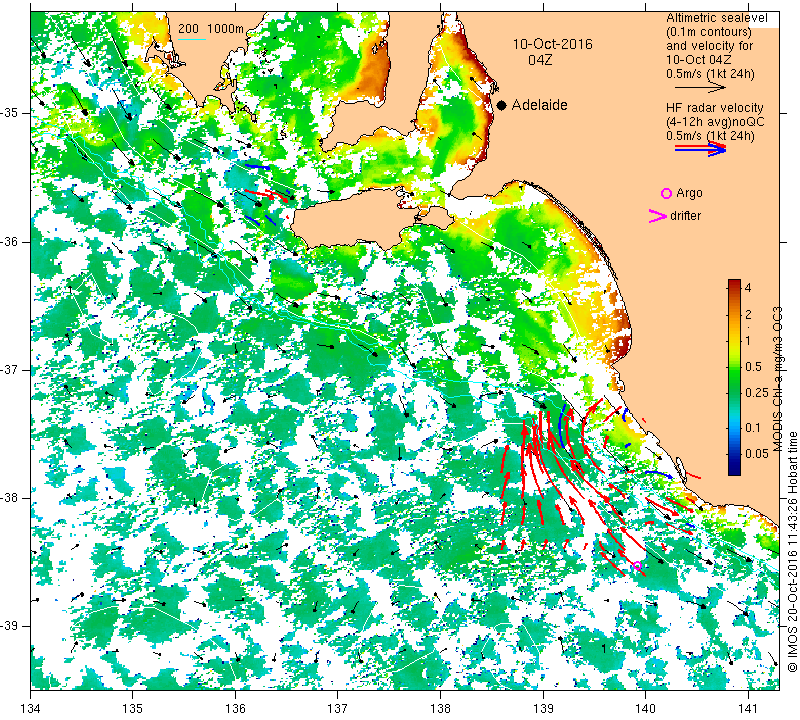Click the longitude 137 axis label

(337, 708)
